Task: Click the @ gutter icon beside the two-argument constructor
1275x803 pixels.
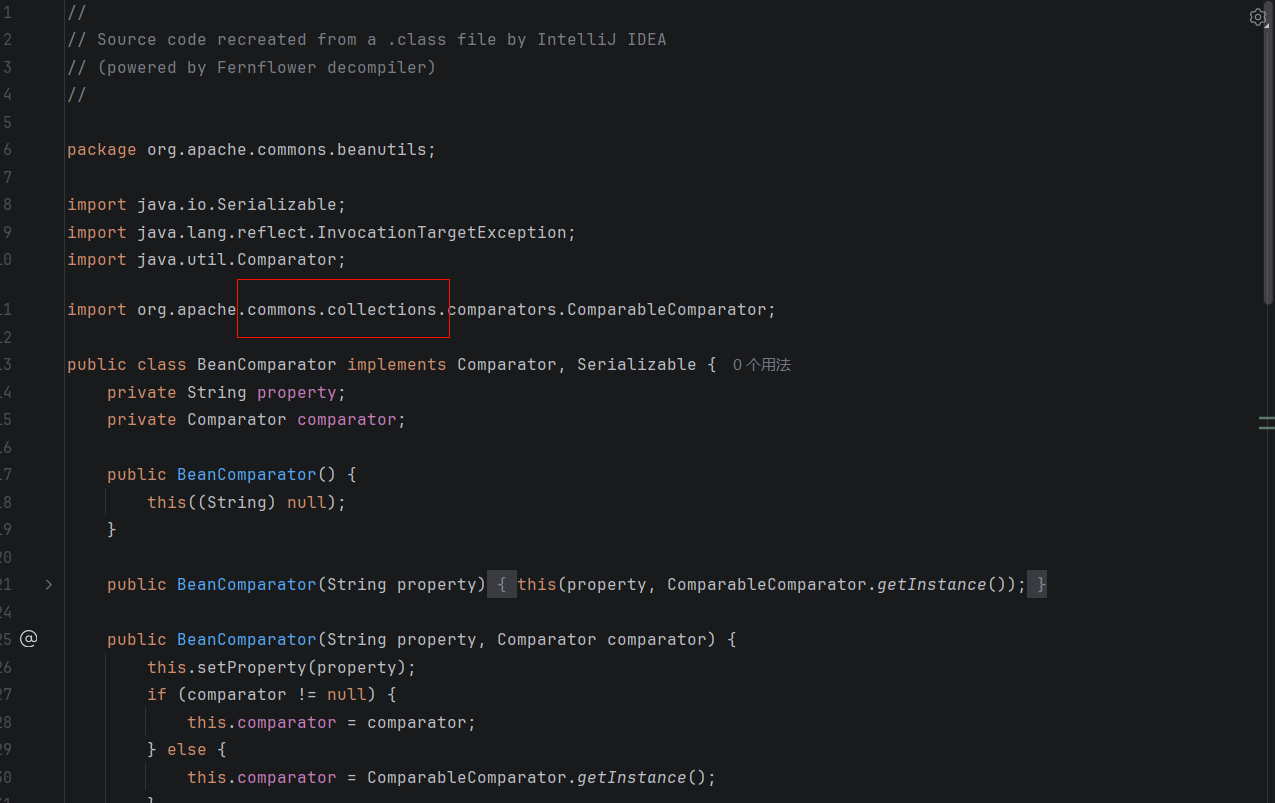Action: [x=29, y=639]
